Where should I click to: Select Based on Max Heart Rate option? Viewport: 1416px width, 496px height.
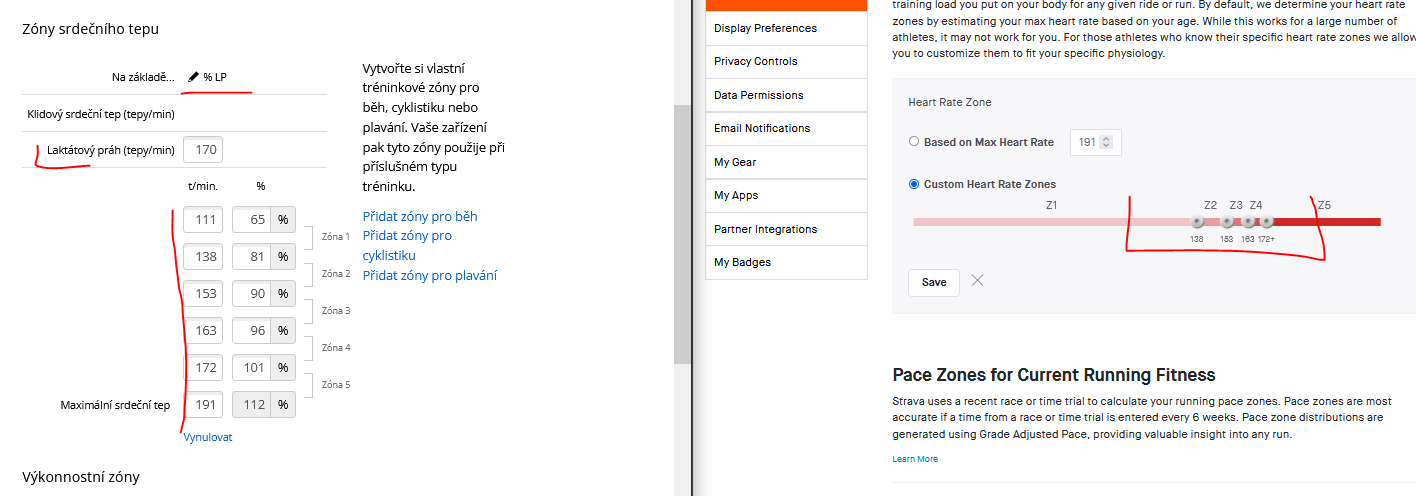click(914, 142)
